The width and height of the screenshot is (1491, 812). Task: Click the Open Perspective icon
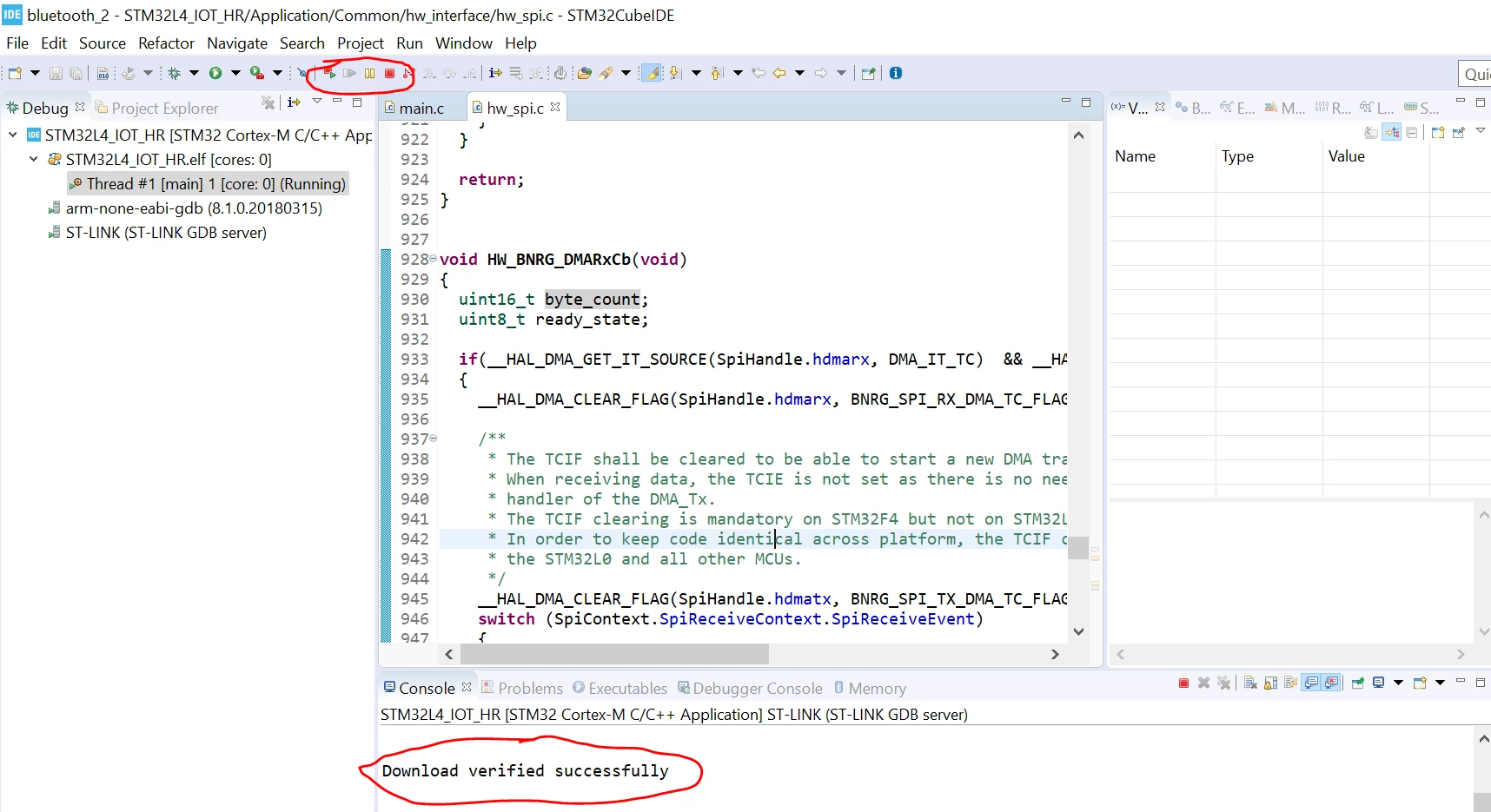coord(868,73)
